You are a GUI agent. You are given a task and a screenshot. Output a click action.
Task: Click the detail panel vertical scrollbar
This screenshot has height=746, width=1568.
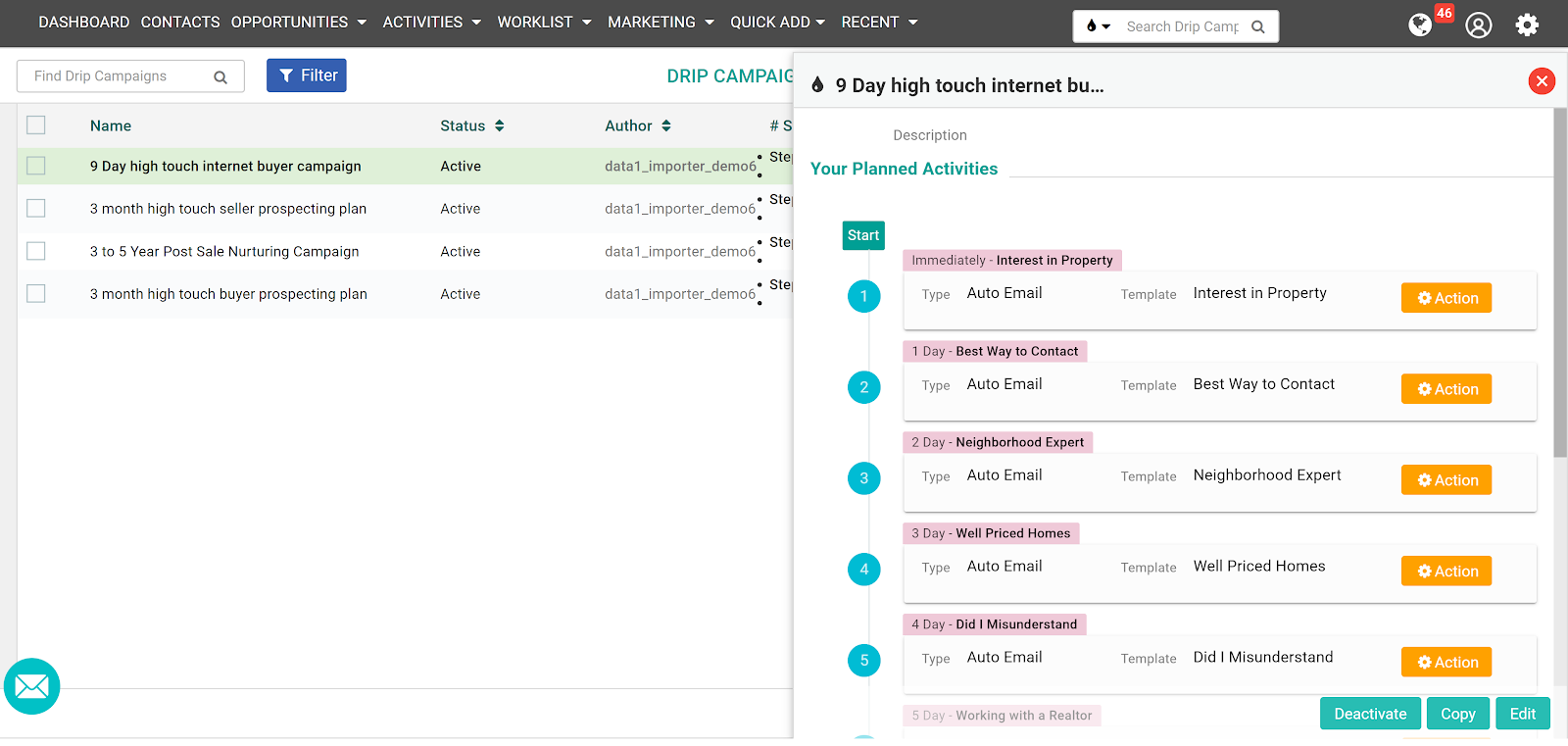pyautogui.click(x=1560, y=282)
